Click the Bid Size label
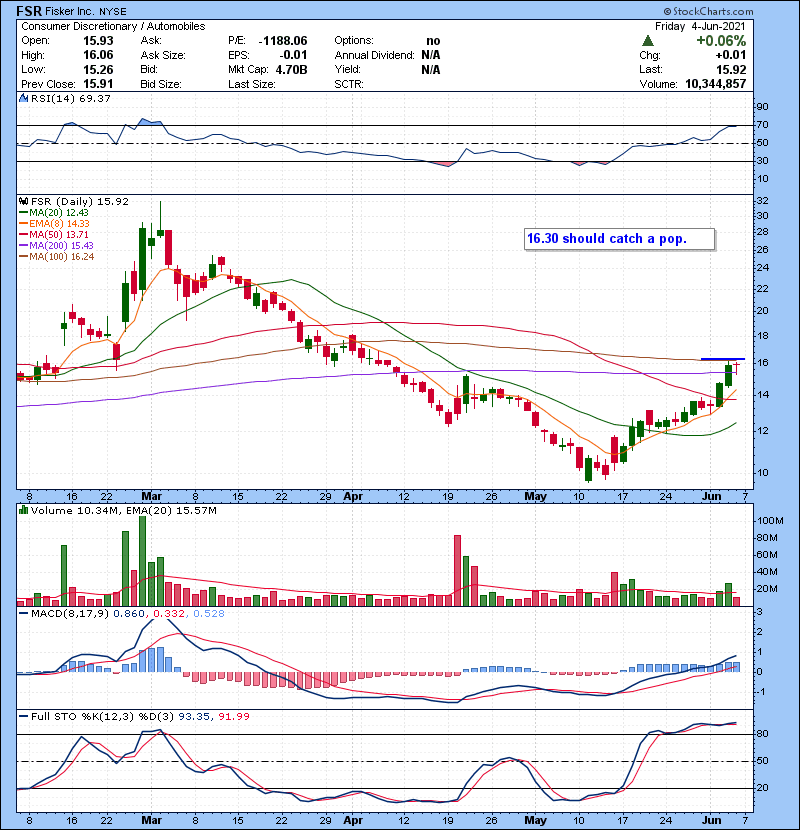The width and height of the screenshot is (800, 830). 161,84
